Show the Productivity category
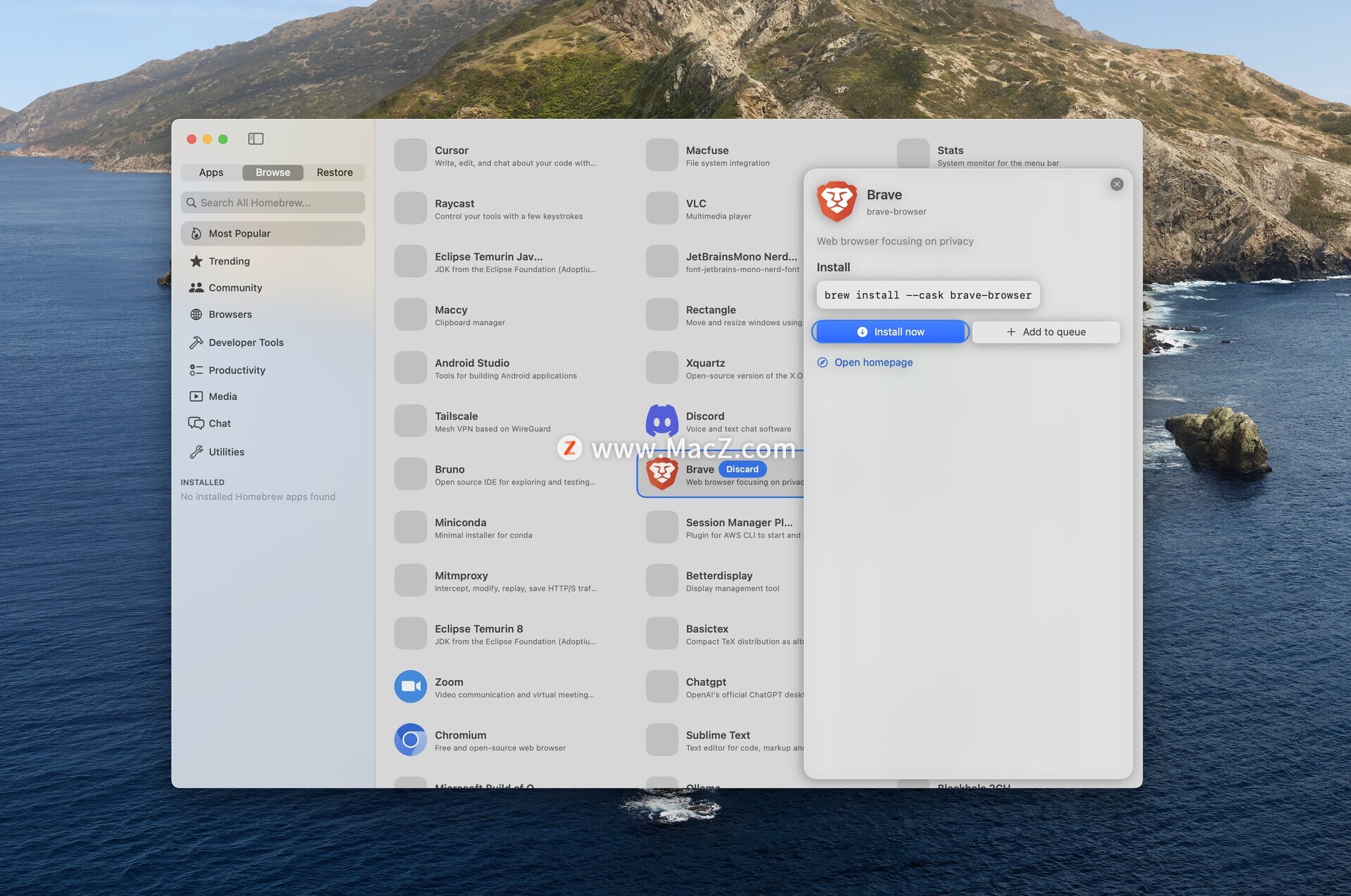1351x896 pixels. click(x=273, y=370)
